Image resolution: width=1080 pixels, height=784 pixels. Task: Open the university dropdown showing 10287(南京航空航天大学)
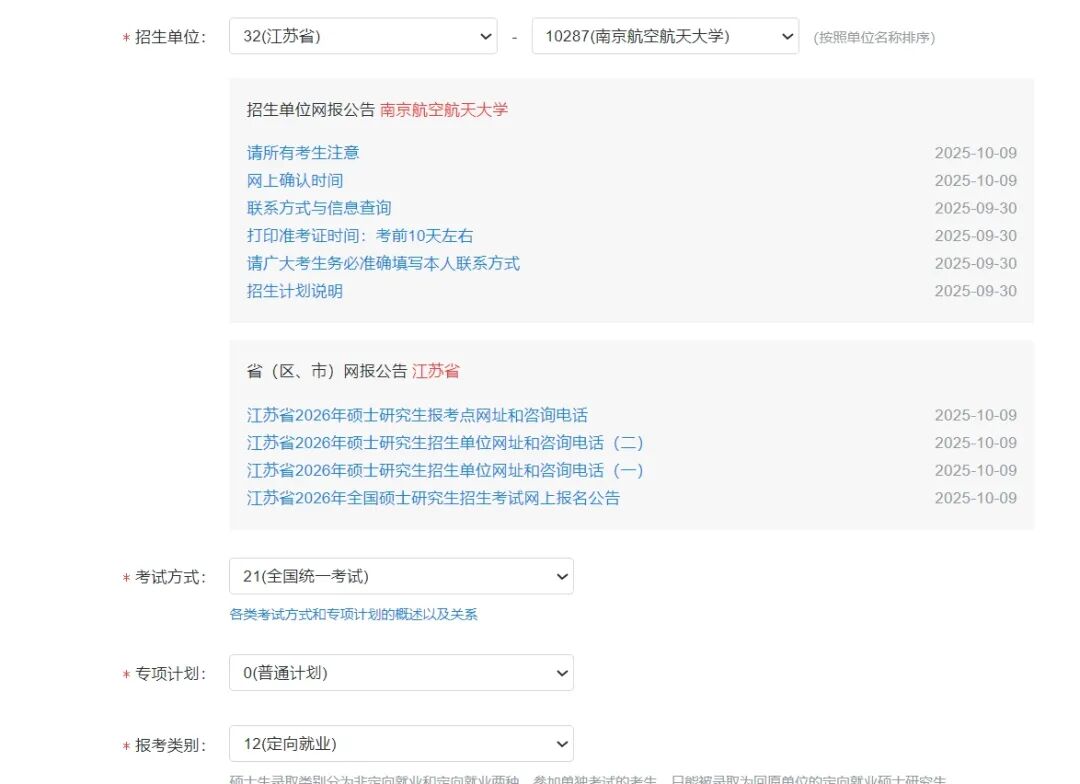(x=664, y=36)
